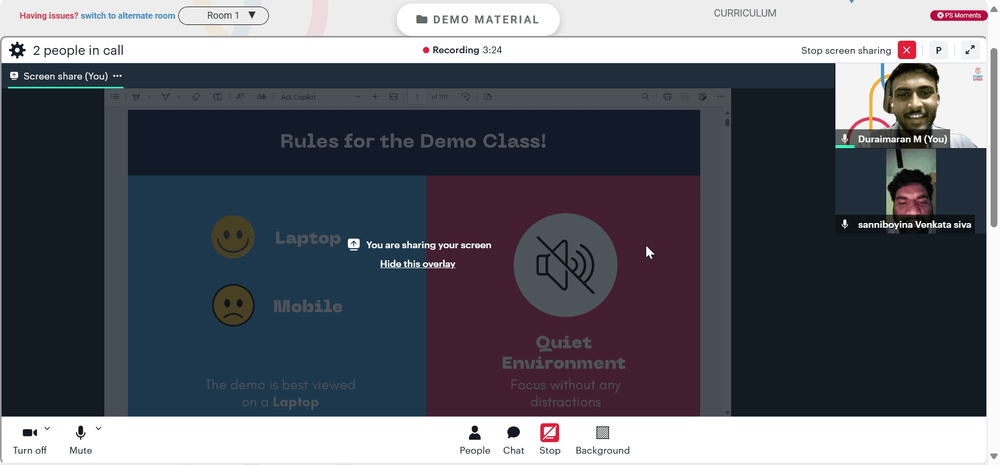This screenshot has width=1000, height=465.
Task: Click the PDF save as icon
Action: tap(702, 97)
